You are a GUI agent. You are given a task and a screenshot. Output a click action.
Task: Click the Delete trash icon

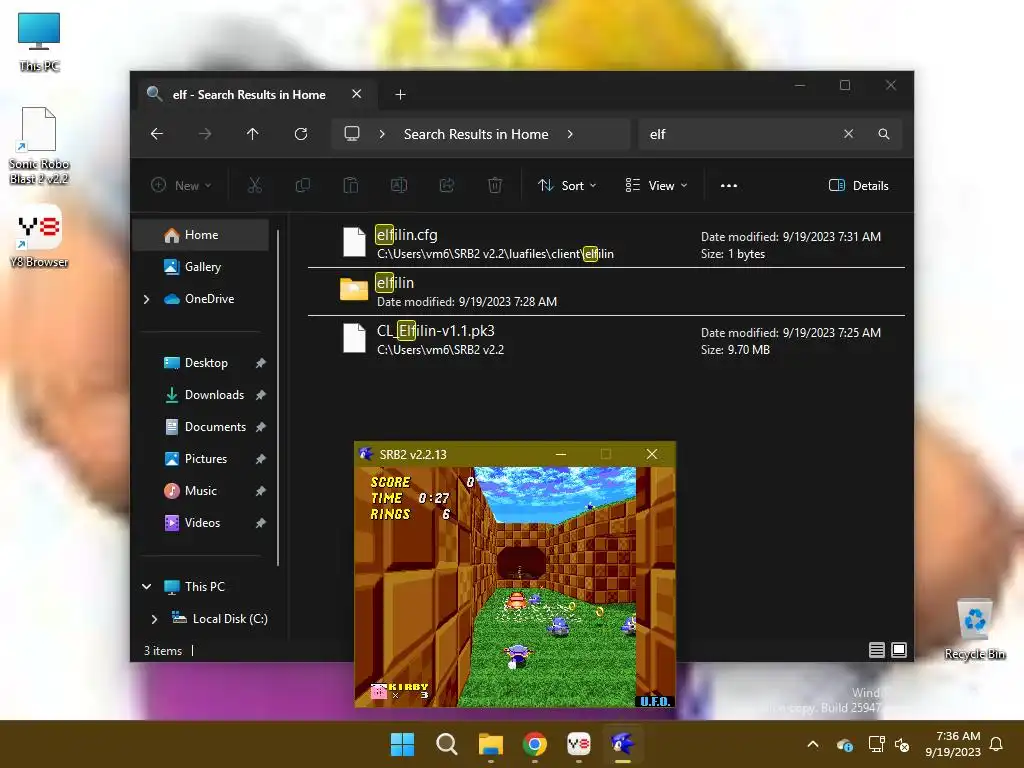(495, 185)
